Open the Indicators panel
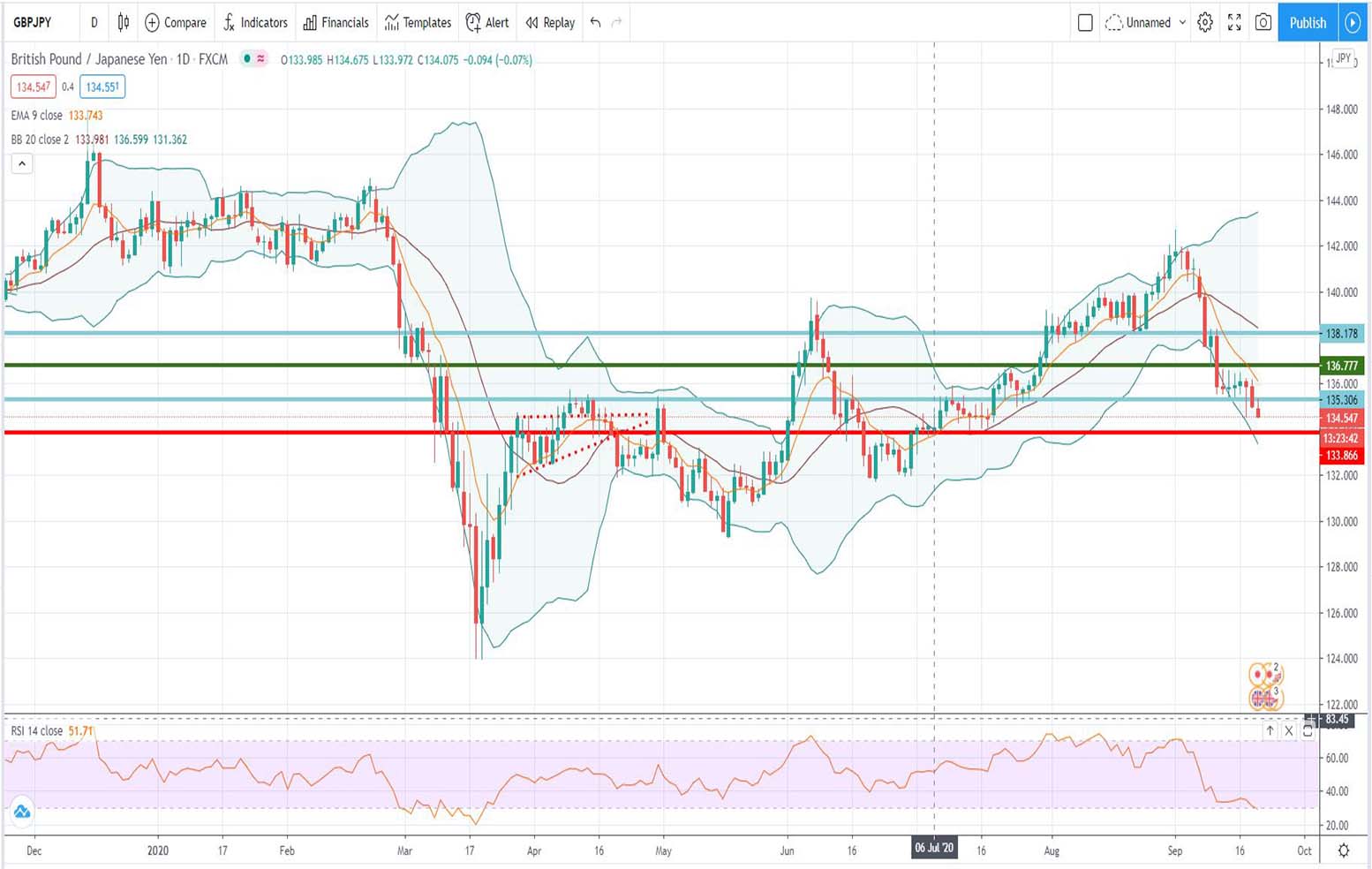 [255, 23]
